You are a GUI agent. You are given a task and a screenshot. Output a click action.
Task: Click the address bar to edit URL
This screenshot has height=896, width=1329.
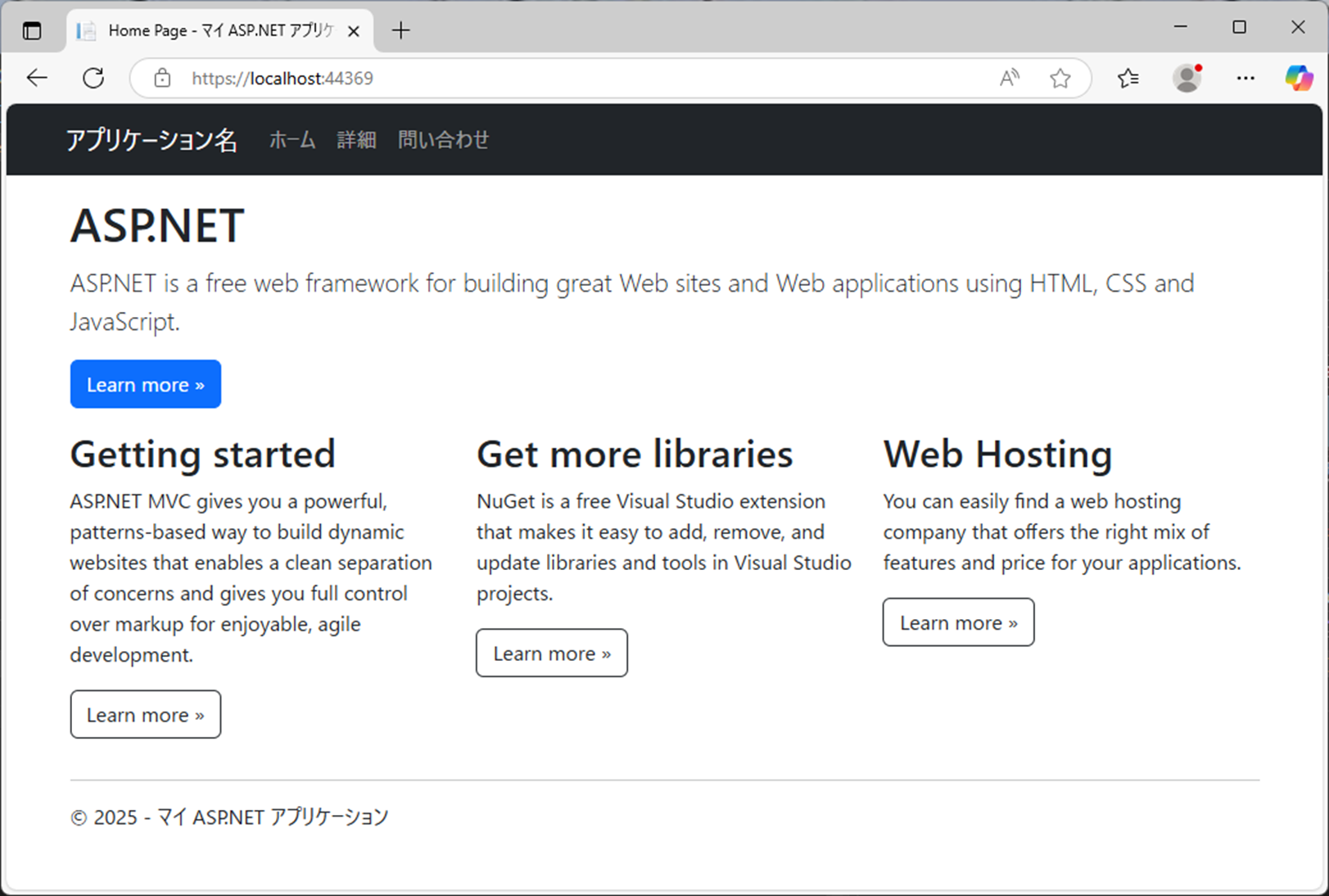pos(573,78)
